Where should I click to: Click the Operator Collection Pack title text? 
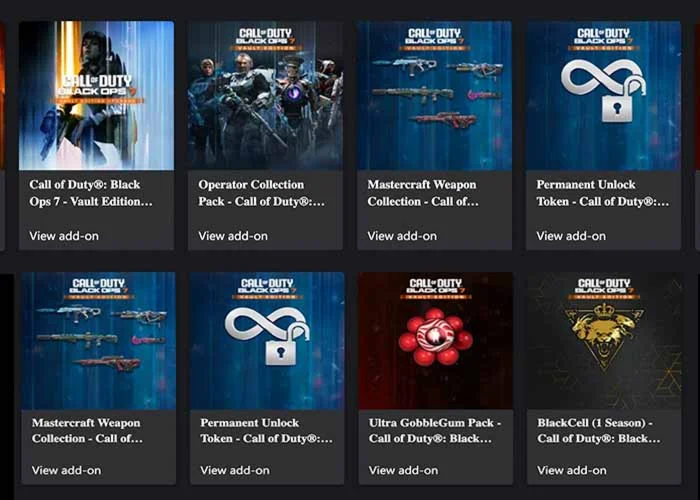click(x=262, y=193)
